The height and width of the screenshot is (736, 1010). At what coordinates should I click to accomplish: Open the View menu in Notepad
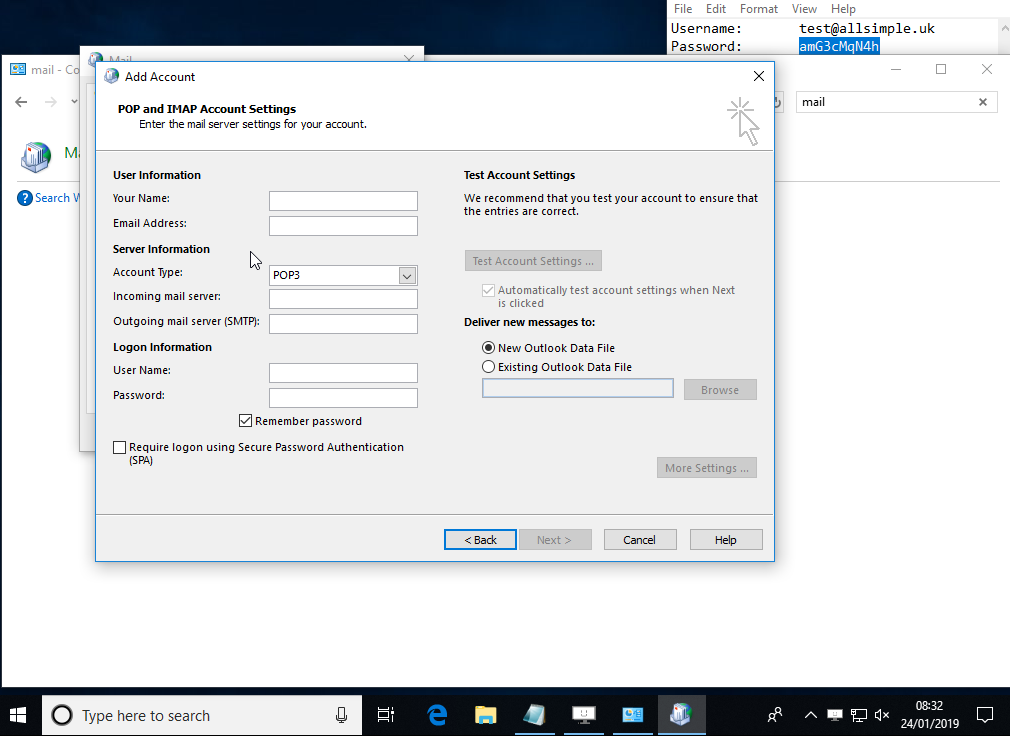point(804,9)
